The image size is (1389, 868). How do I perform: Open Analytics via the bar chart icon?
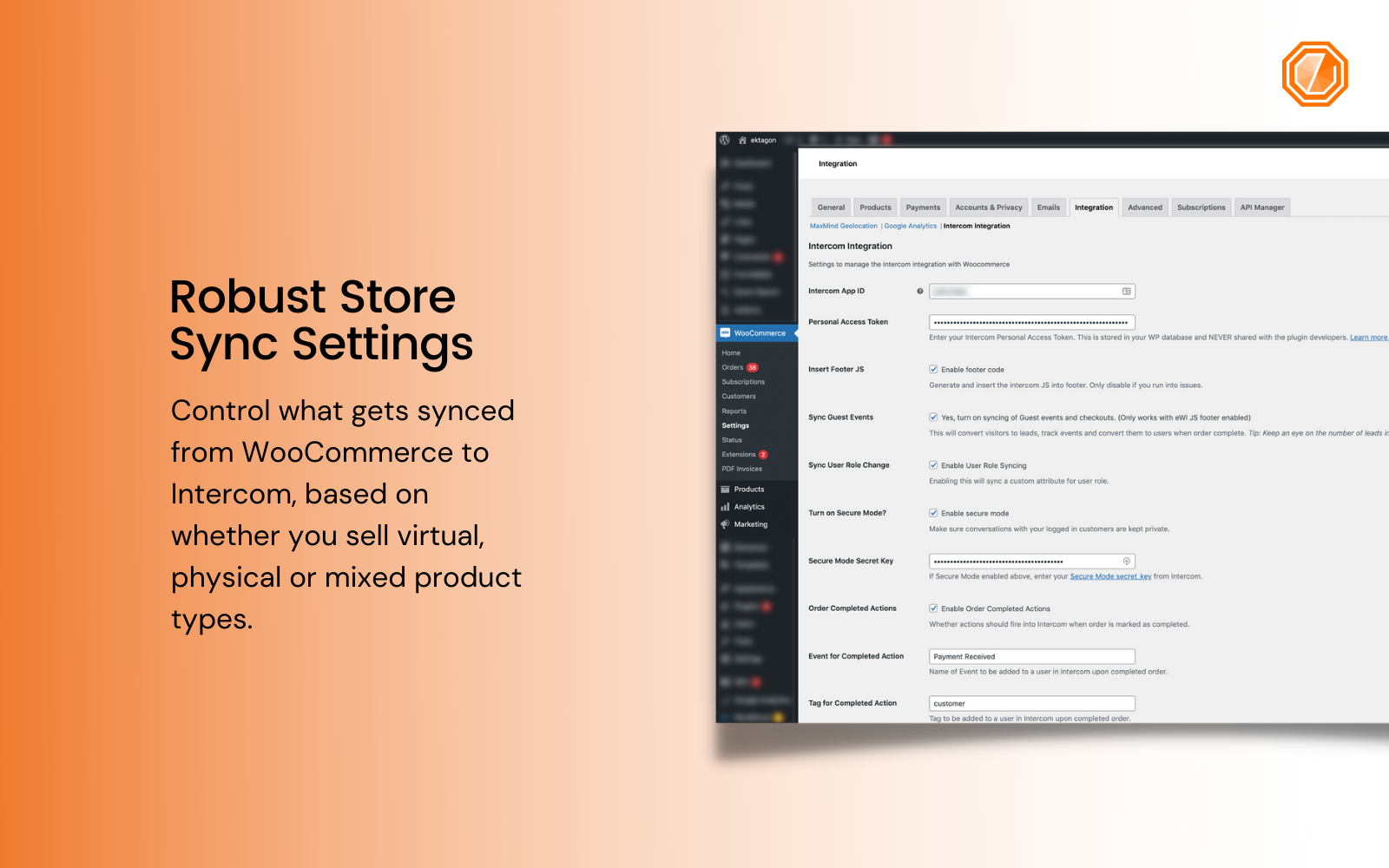click(x=726, y=506)
